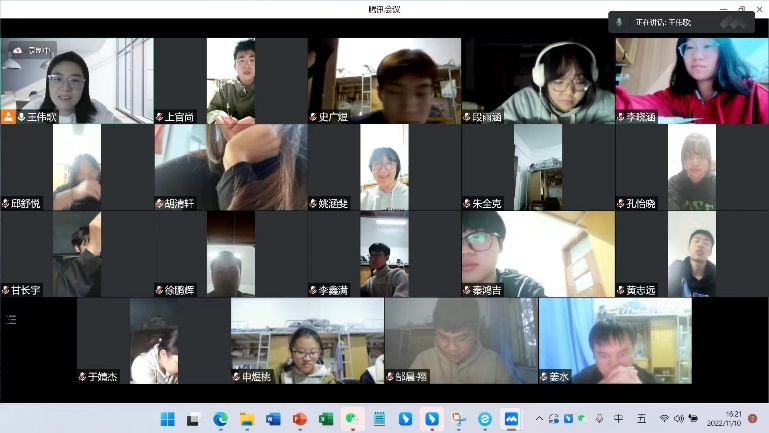
Task: Open PowerPoint from the taskbar
Action: coord(299,418)
